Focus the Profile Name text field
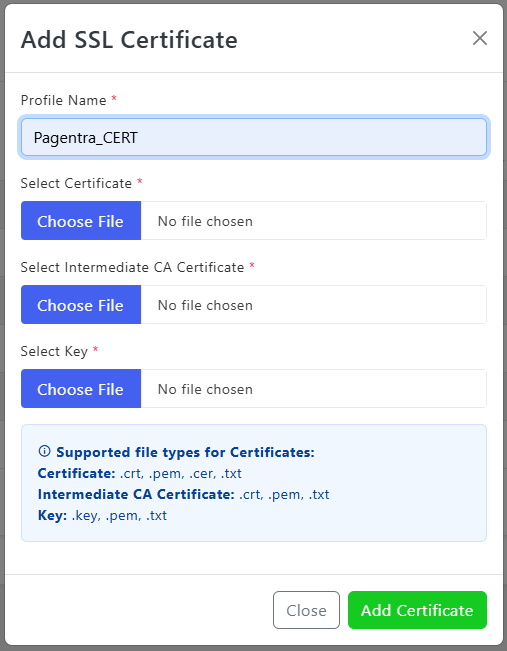The width and height of the screenshot is (507, 651). 254,137
